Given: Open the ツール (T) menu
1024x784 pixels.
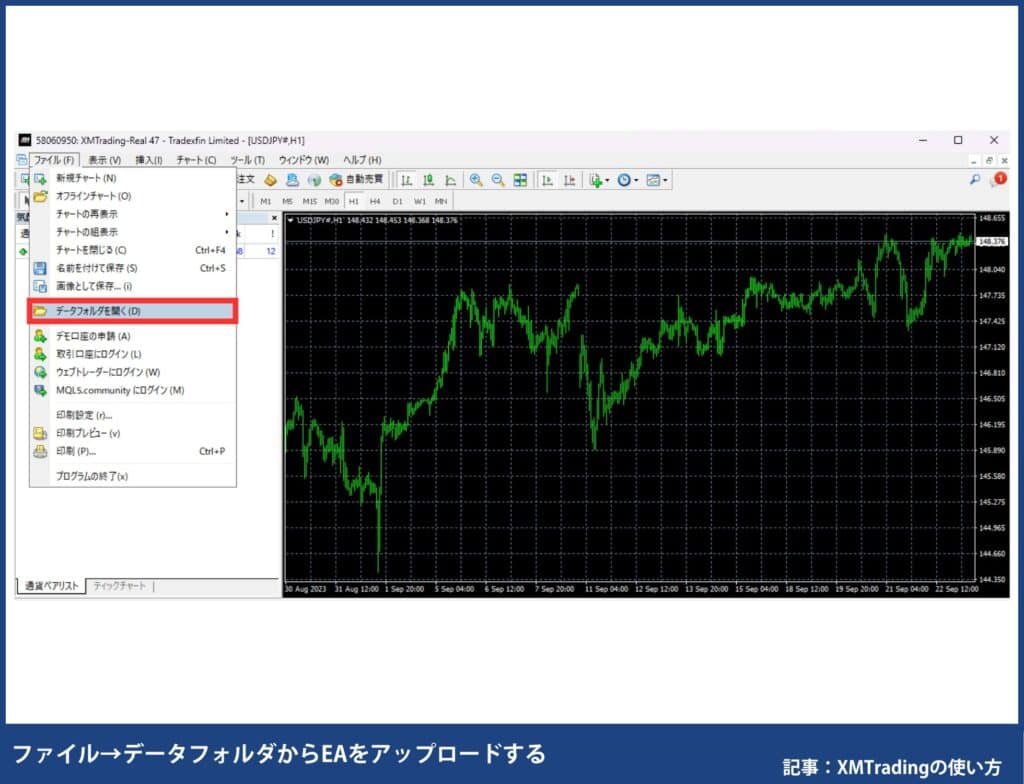Looking at the screenshot, I should coord(248,160).
